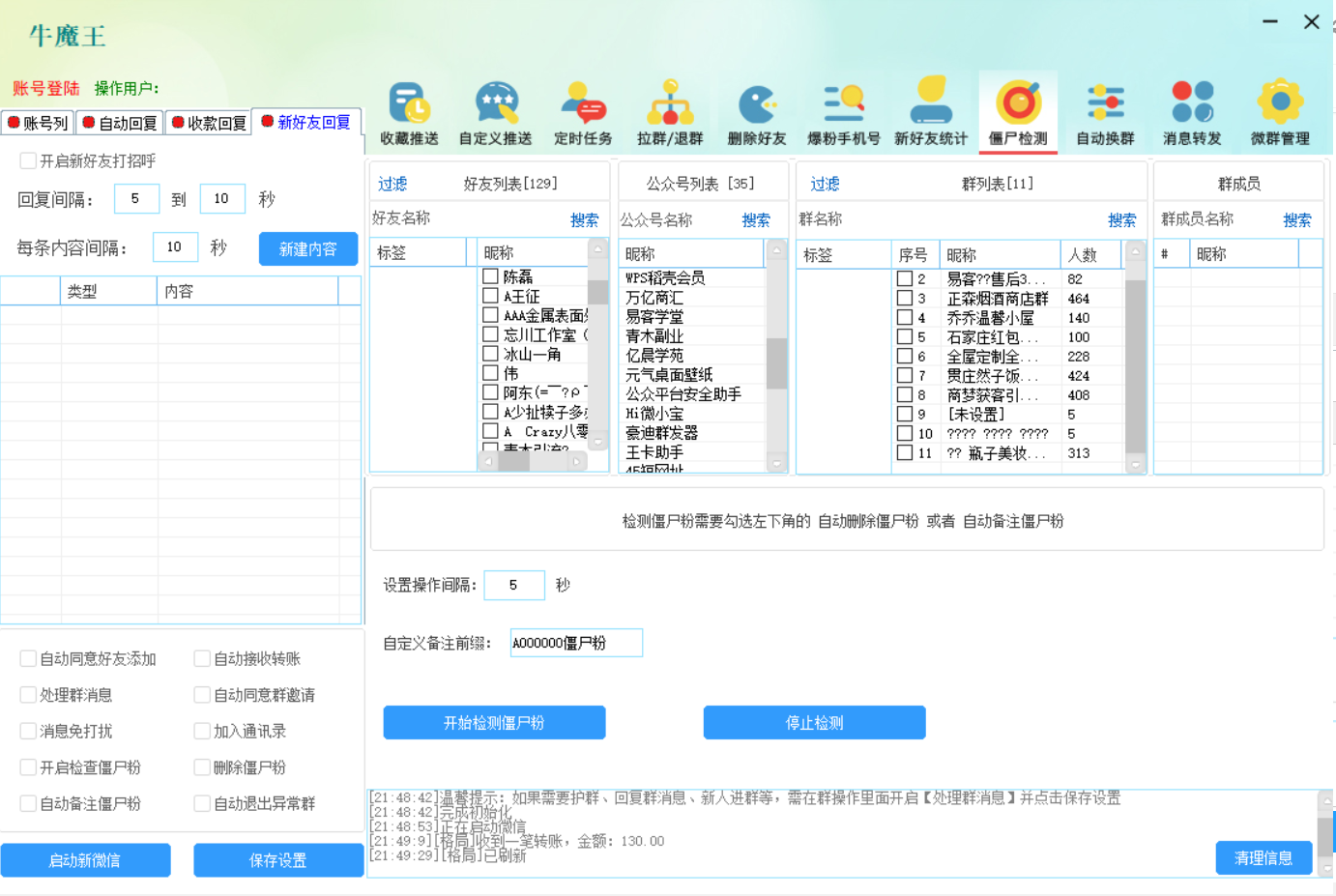Toggle 自动接收转账 checkbox
The height and width of the screenshot is (896, 1336).
point(202,658)
